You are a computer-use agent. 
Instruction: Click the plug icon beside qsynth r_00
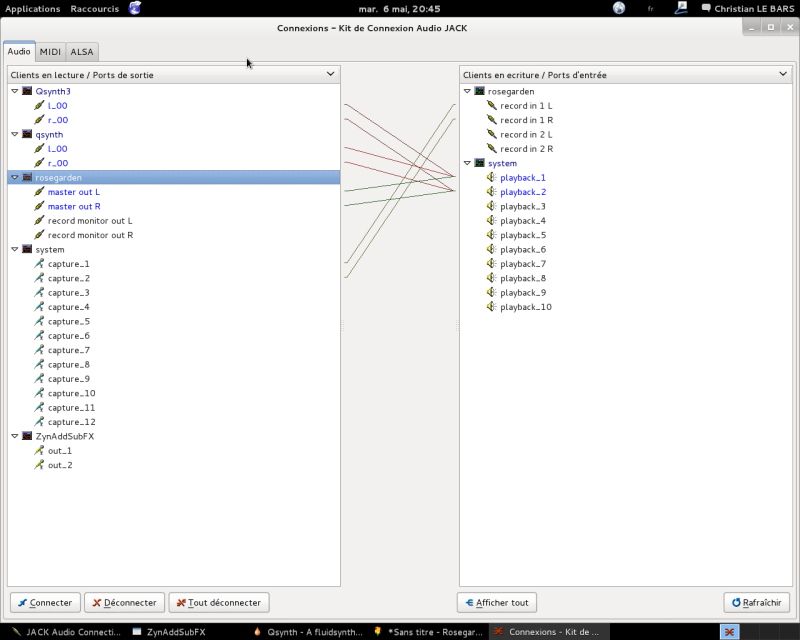[x=39, y=163]
